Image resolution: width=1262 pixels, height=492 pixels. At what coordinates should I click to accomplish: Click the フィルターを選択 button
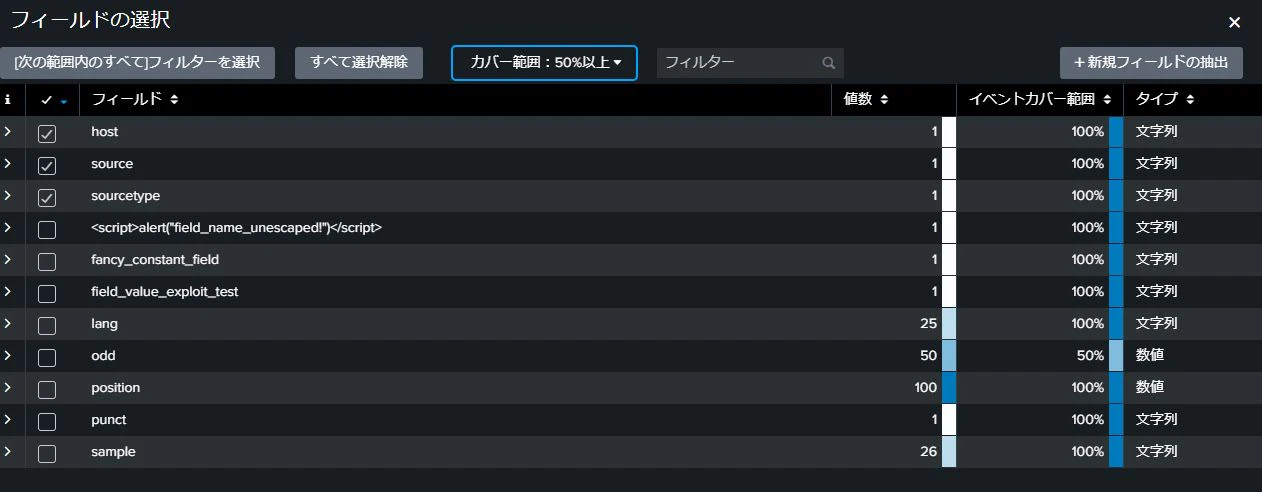click(138, 62)
